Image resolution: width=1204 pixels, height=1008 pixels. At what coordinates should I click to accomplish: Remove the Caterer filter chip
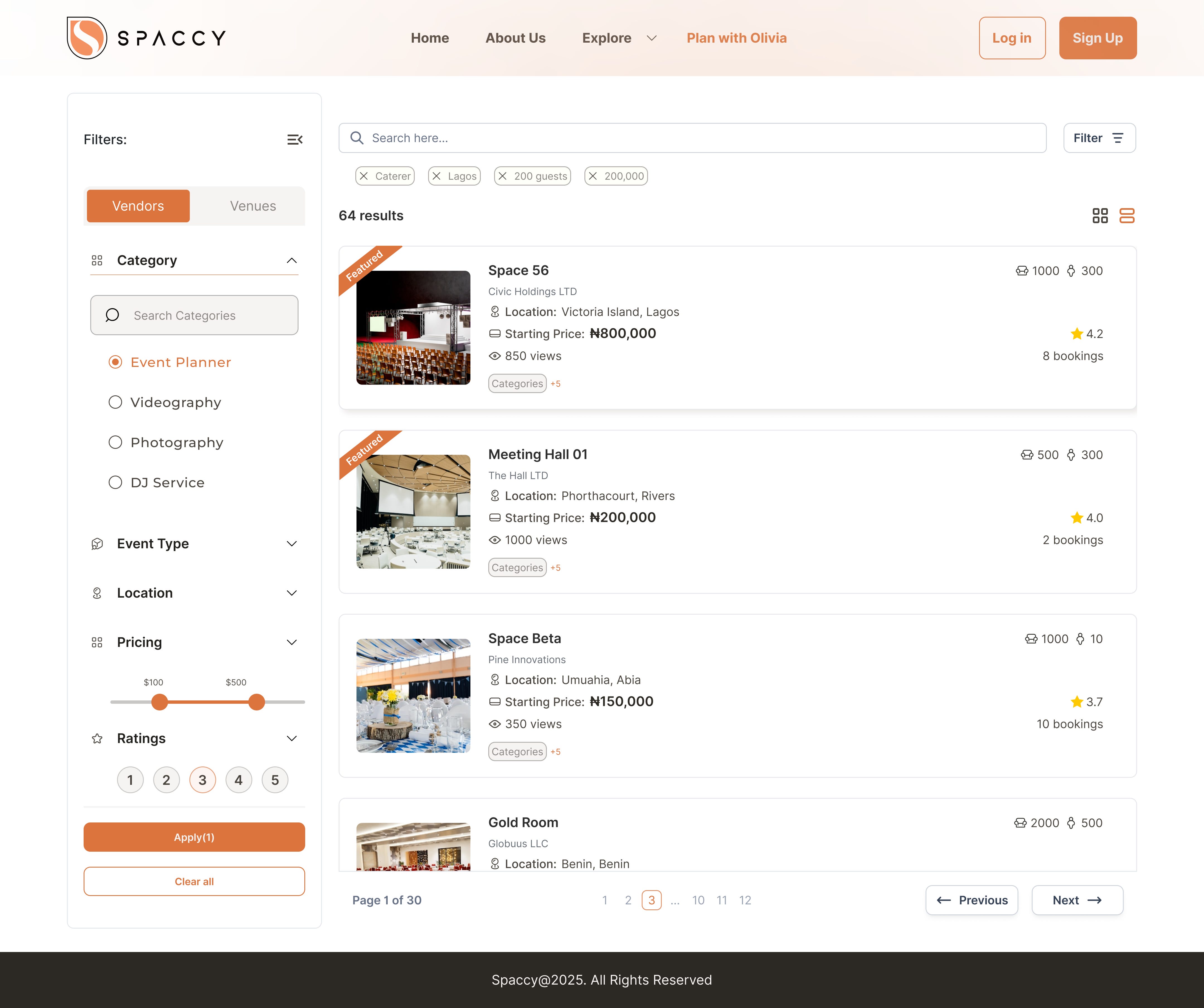364,176
